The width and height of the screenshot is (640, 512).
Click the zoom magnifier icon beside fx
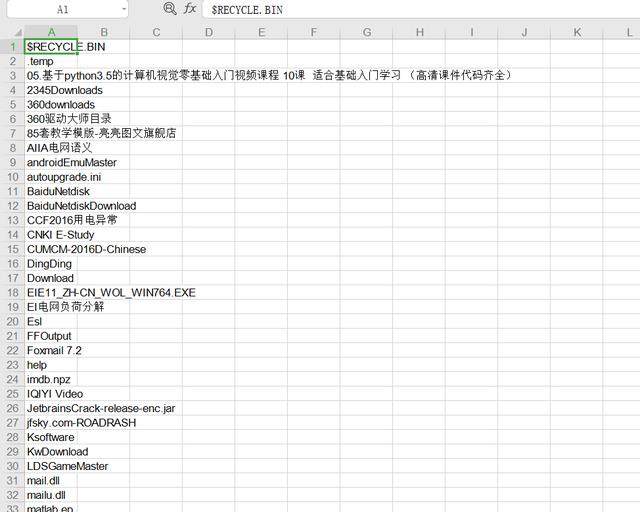click(x=170, y=9)
